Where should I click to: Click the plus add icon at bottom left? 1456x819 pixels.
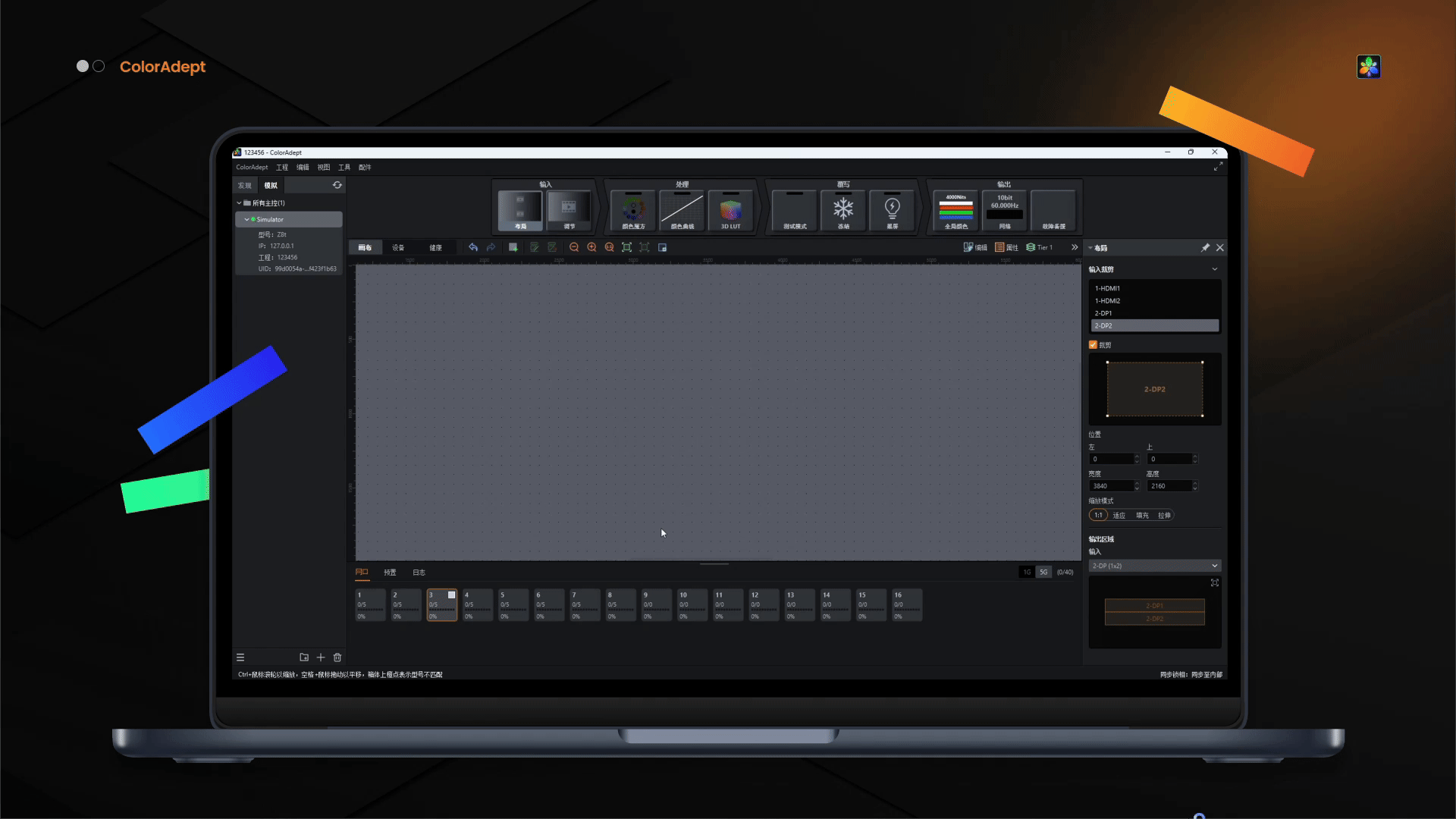(321, 657)
